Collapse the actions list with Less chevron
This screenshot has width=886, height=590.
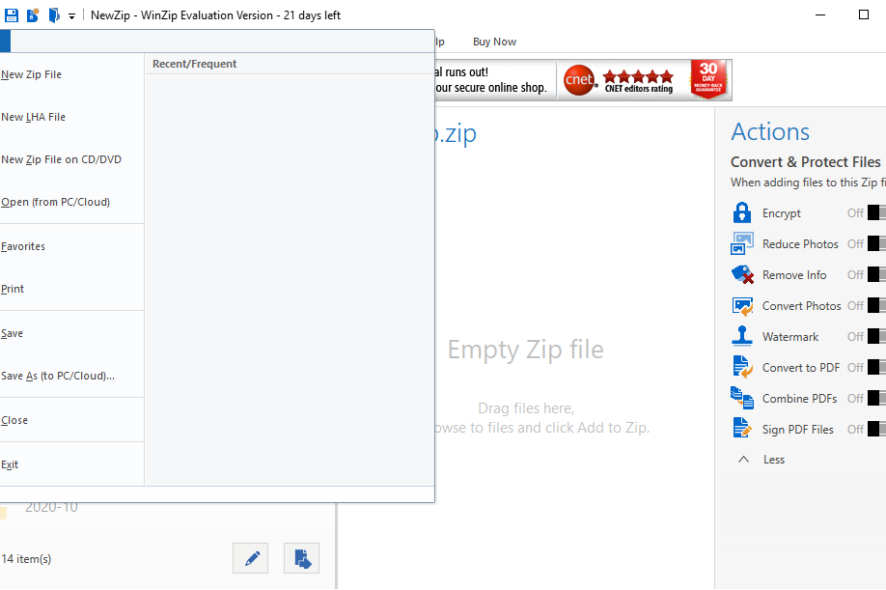click(x=744, y=459)
